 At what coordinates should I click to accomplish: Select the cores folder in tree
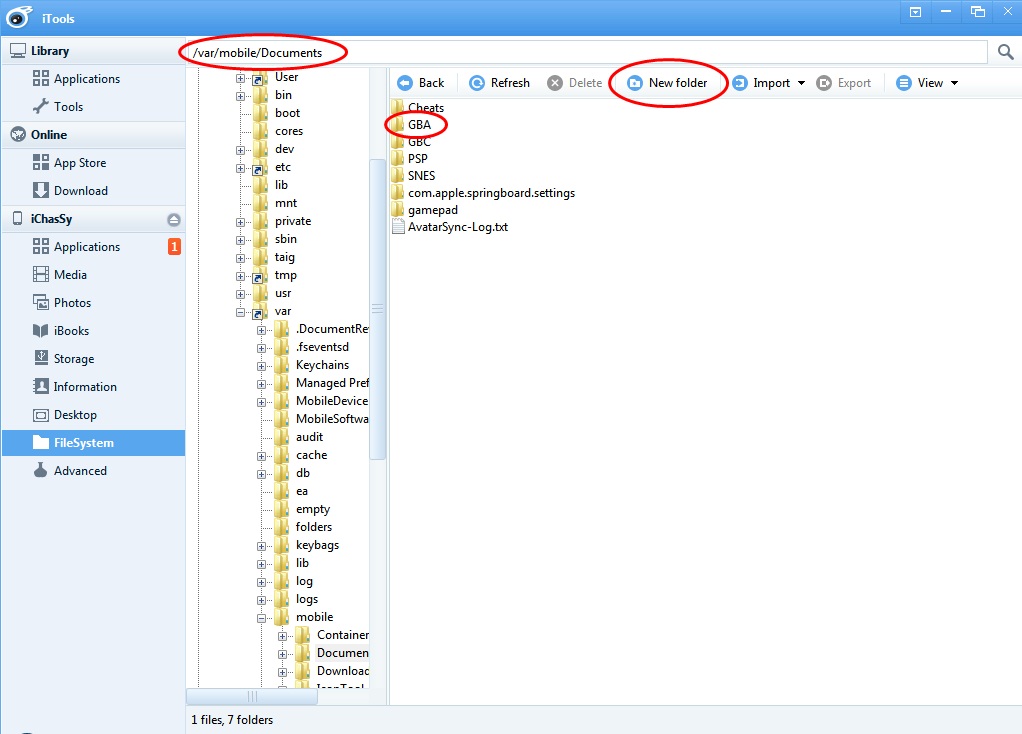289,131
